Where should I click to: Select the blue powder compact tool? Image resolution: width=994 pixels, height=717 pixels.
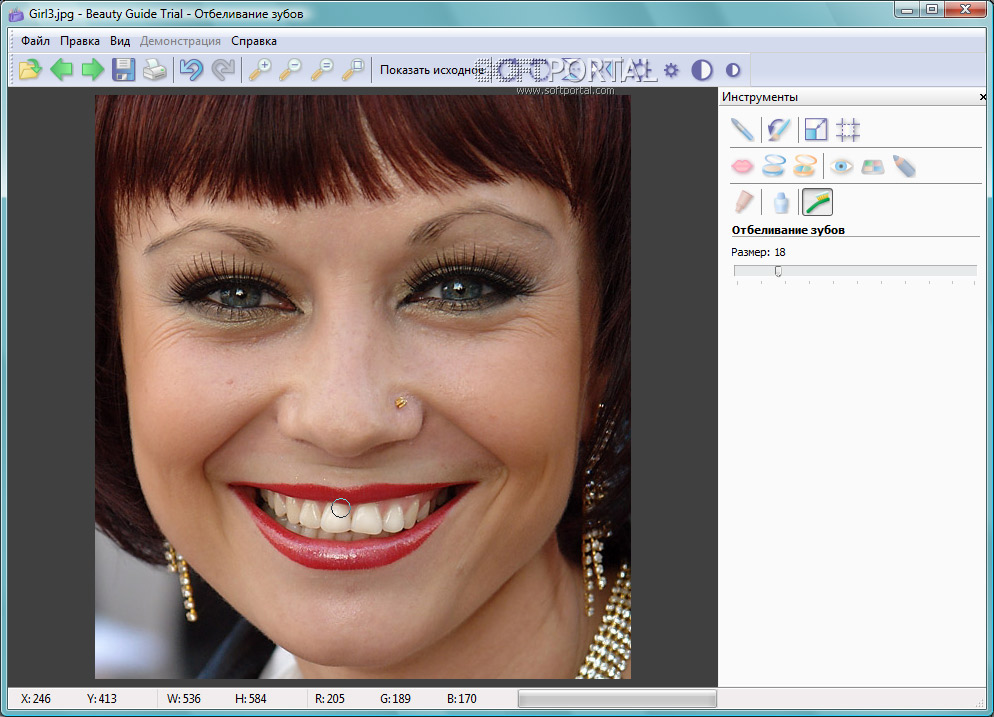pyautogui.click(x=773, y=166)
